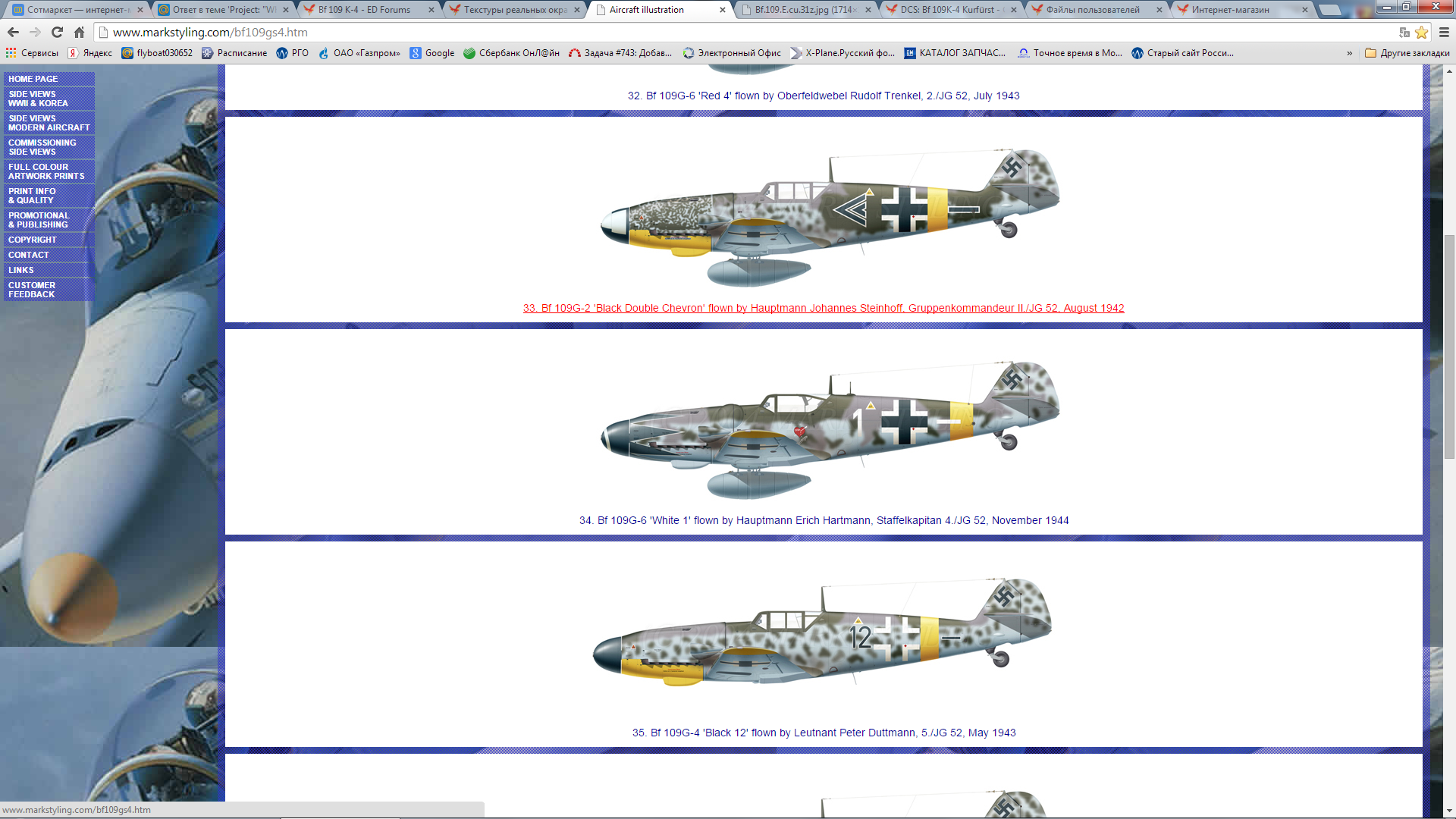Image resolution: width=1456 pixels, height=819 pixels.
Task: Click the 33. Bf 109G-2 'Black Double Chevron' link
Action: (824, 308)
